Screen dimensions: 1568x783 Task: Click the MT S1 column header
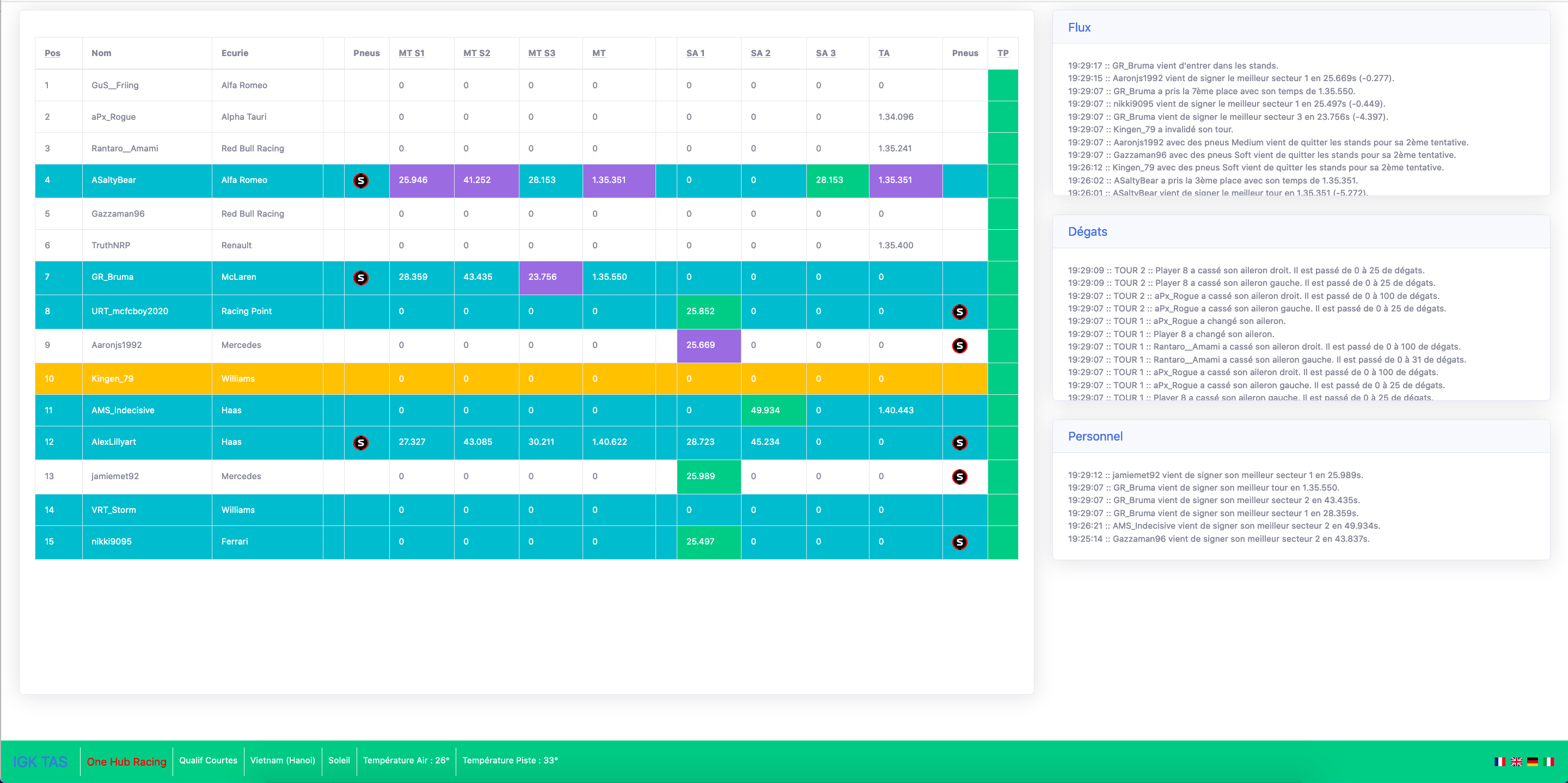412,53
